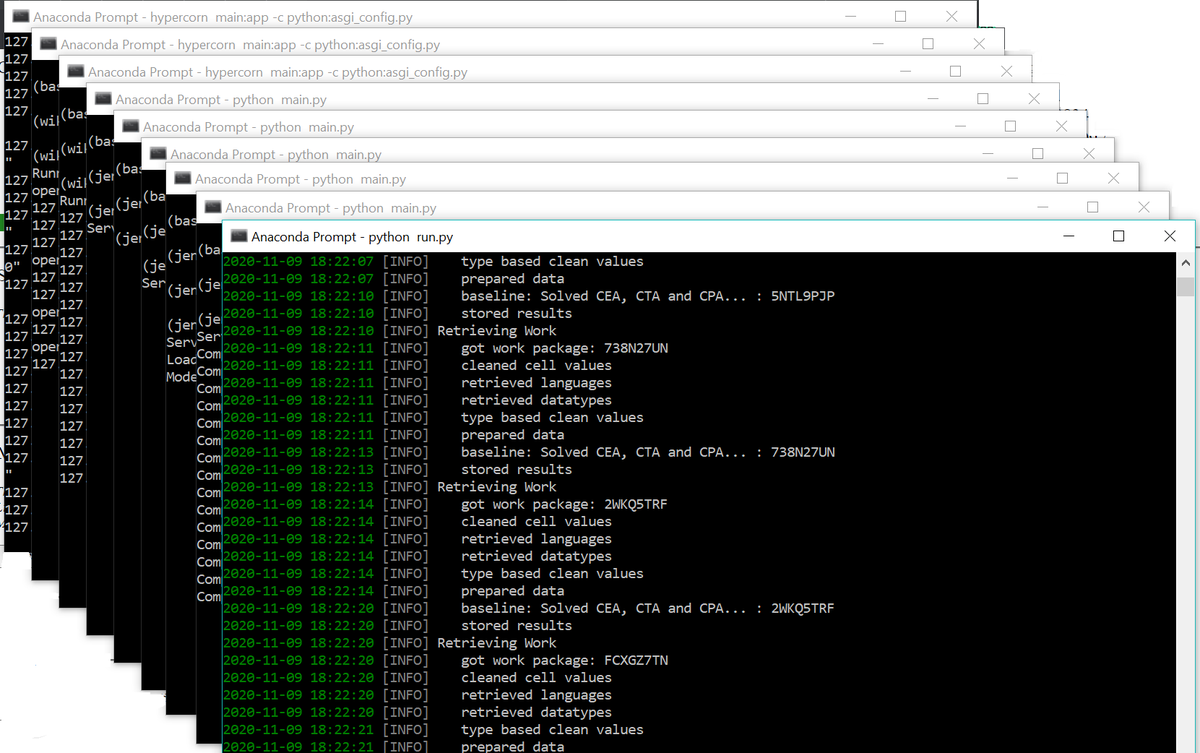Click 'retrieved languages' logged at 18:22:14

[x=536, y=539]
